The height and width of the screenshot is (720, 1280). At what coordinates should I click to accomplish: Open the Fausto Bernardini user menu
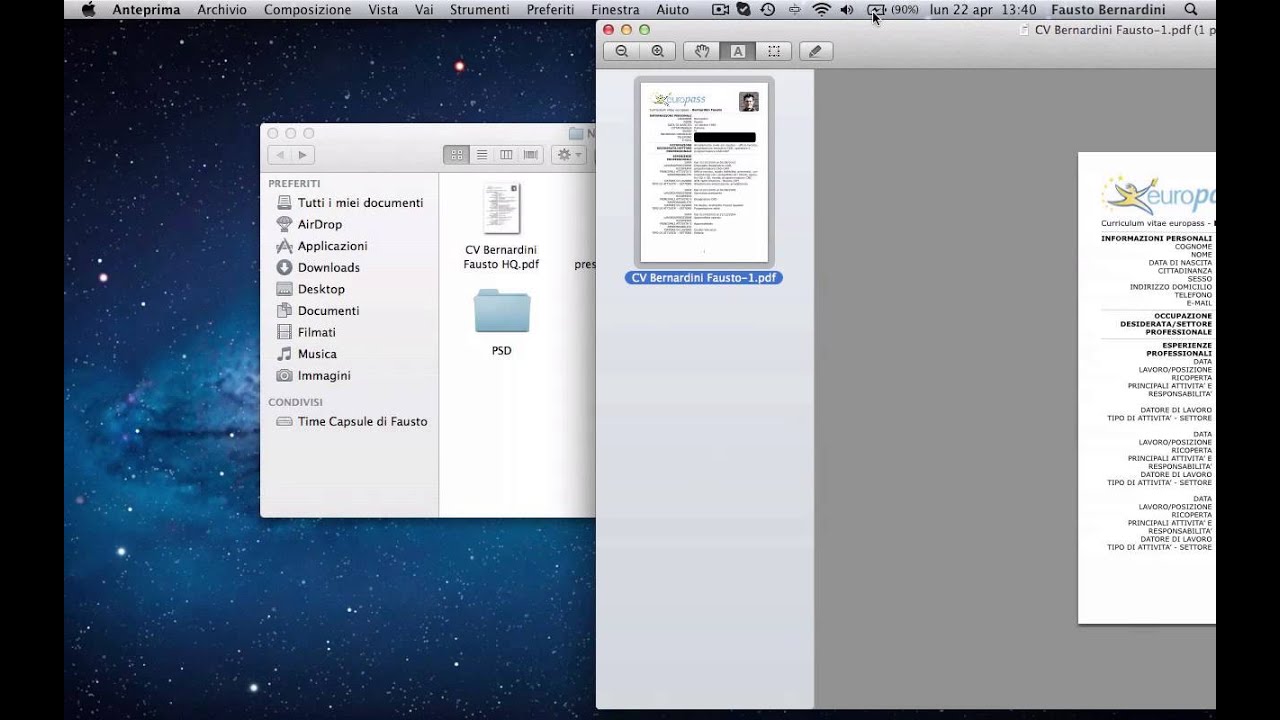pyautogui.click(x=1108, y=10)
